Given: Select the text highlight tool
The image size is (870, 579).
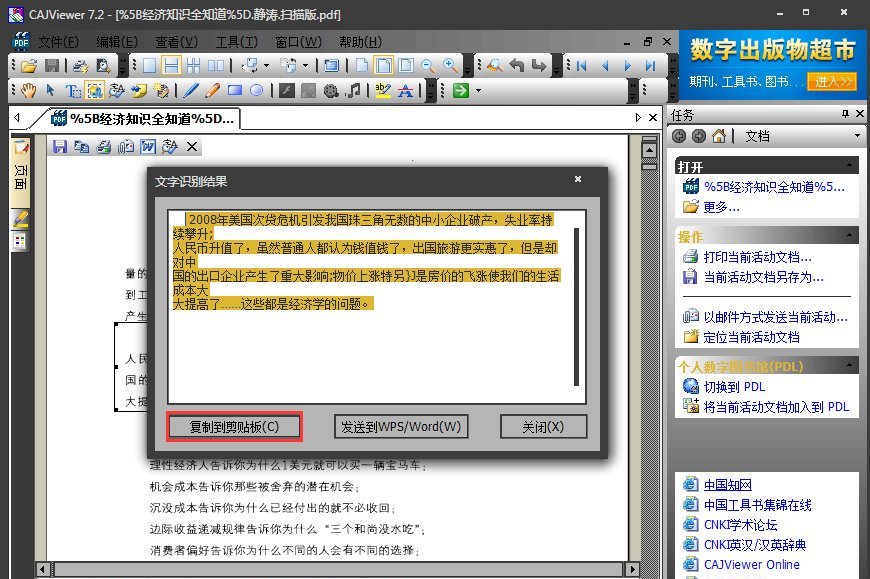Looking at the screenshot, I should pos(383,90).
